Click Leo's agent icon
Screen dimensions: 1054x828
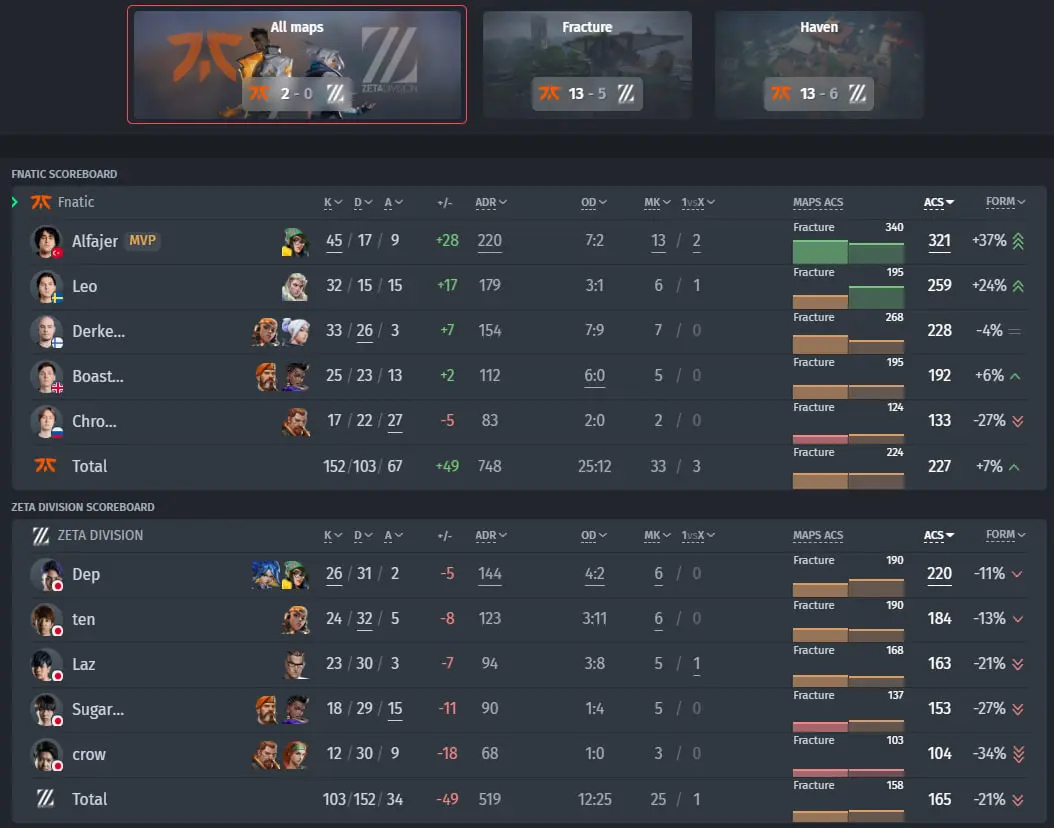[295, 287]
